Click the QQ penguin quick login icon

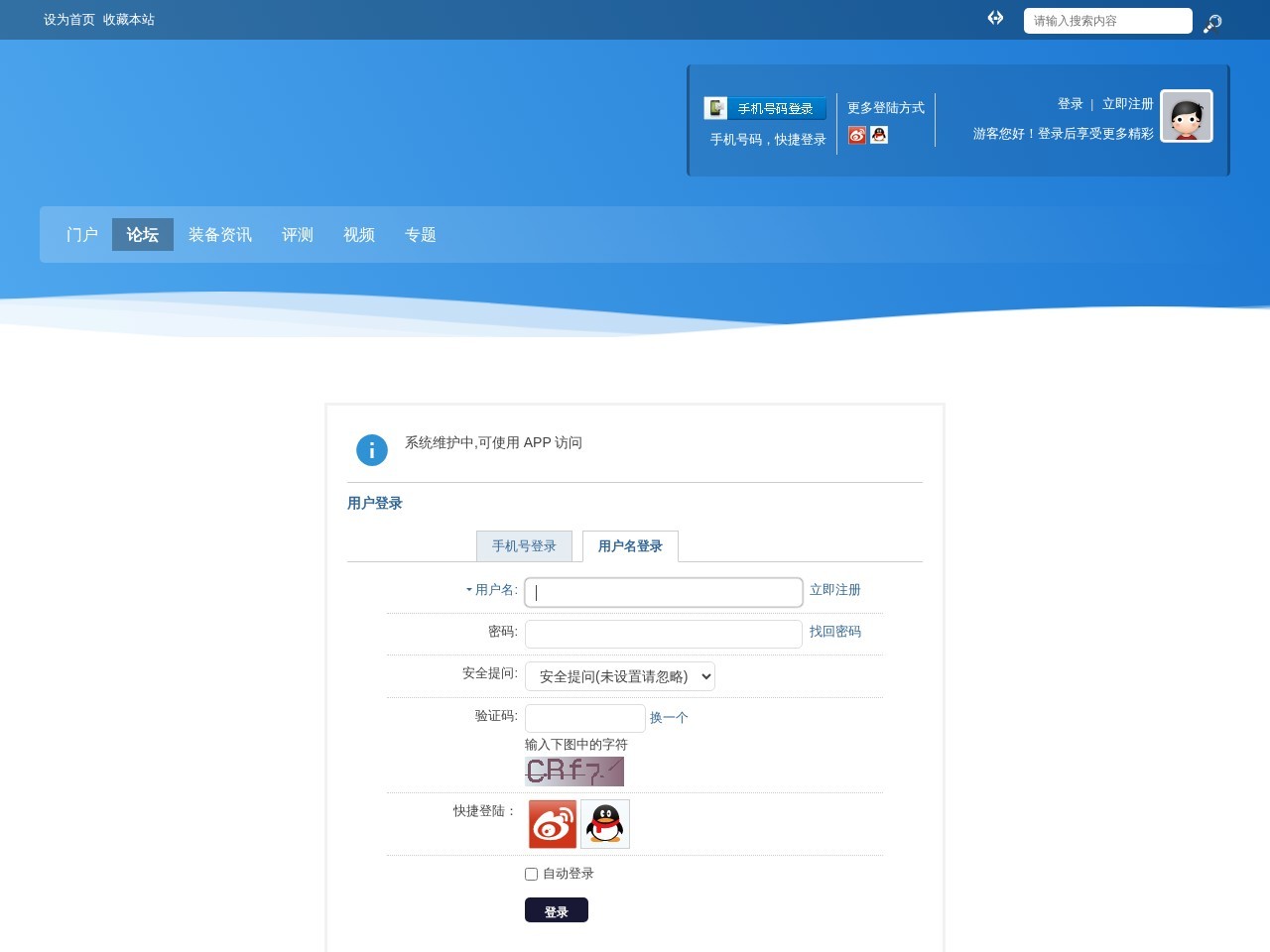tap(604, 823)
